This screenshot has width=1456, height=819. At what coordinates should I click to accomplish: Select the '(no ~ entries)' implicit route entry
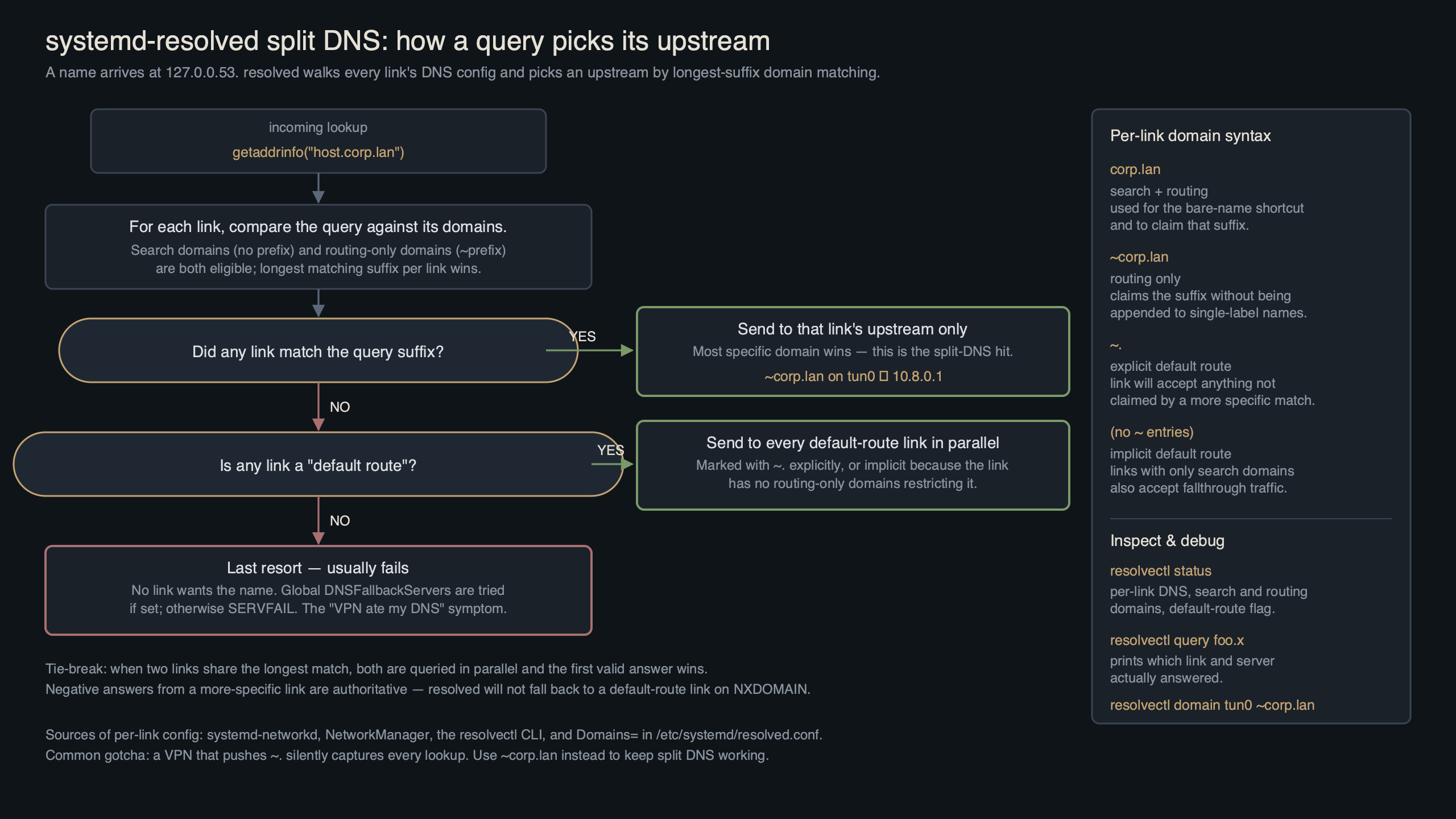(x=1152, y=432)
